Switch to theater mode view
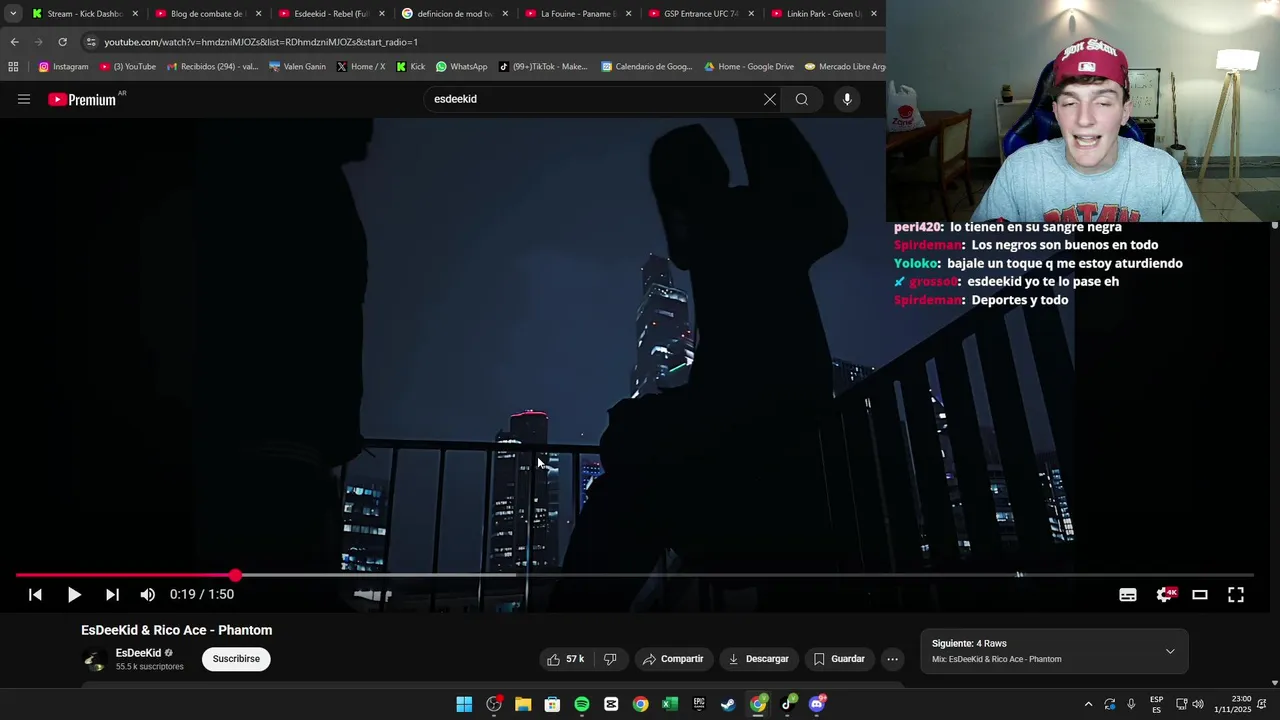This screenshot has width=1280, height=720. [1200, 594]
